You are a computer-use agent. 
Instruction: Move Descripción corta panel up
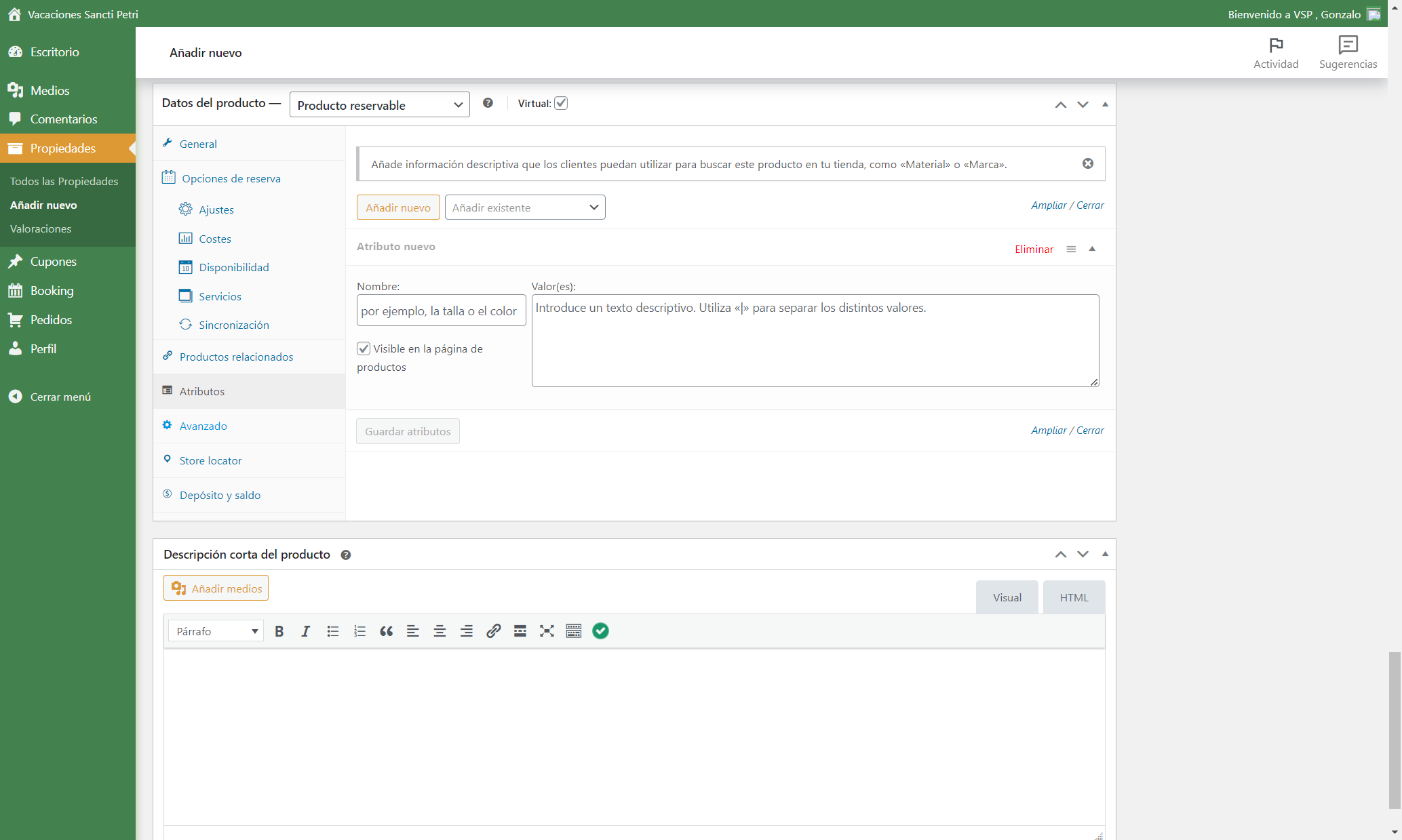(x=1061, y=555)
